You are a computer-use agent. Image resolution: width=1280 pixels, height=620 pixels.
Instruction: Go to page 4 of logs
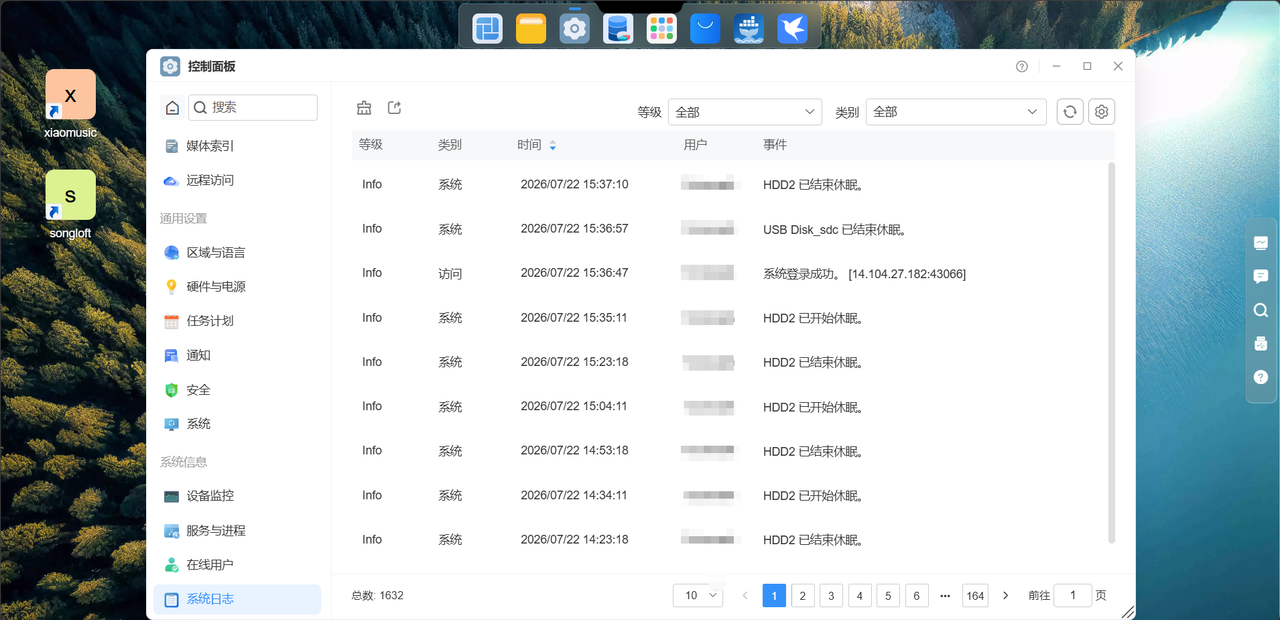point(860,595)
